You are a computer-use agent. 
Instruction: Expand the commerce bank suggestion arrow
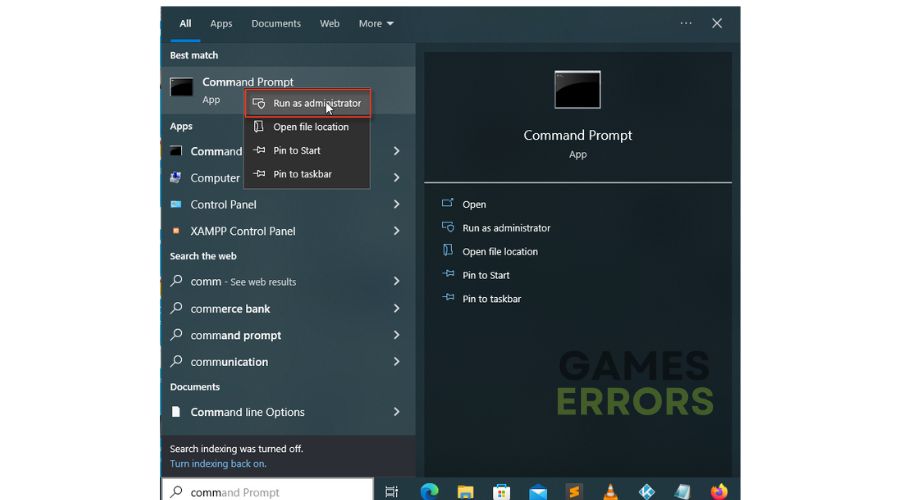(397, 308)
